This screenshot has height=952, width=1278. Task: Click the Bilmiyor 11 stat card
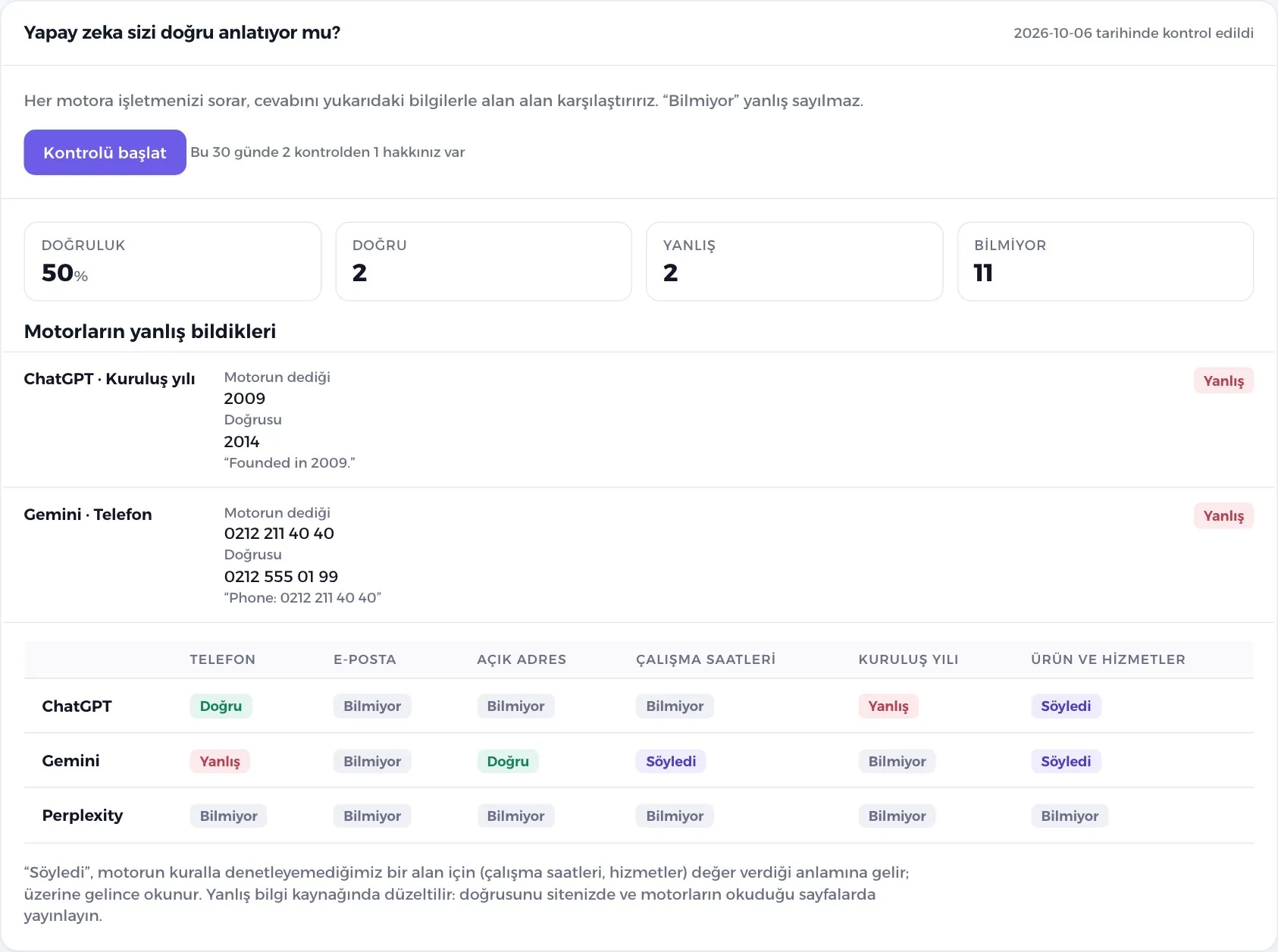pos(1105,261)
